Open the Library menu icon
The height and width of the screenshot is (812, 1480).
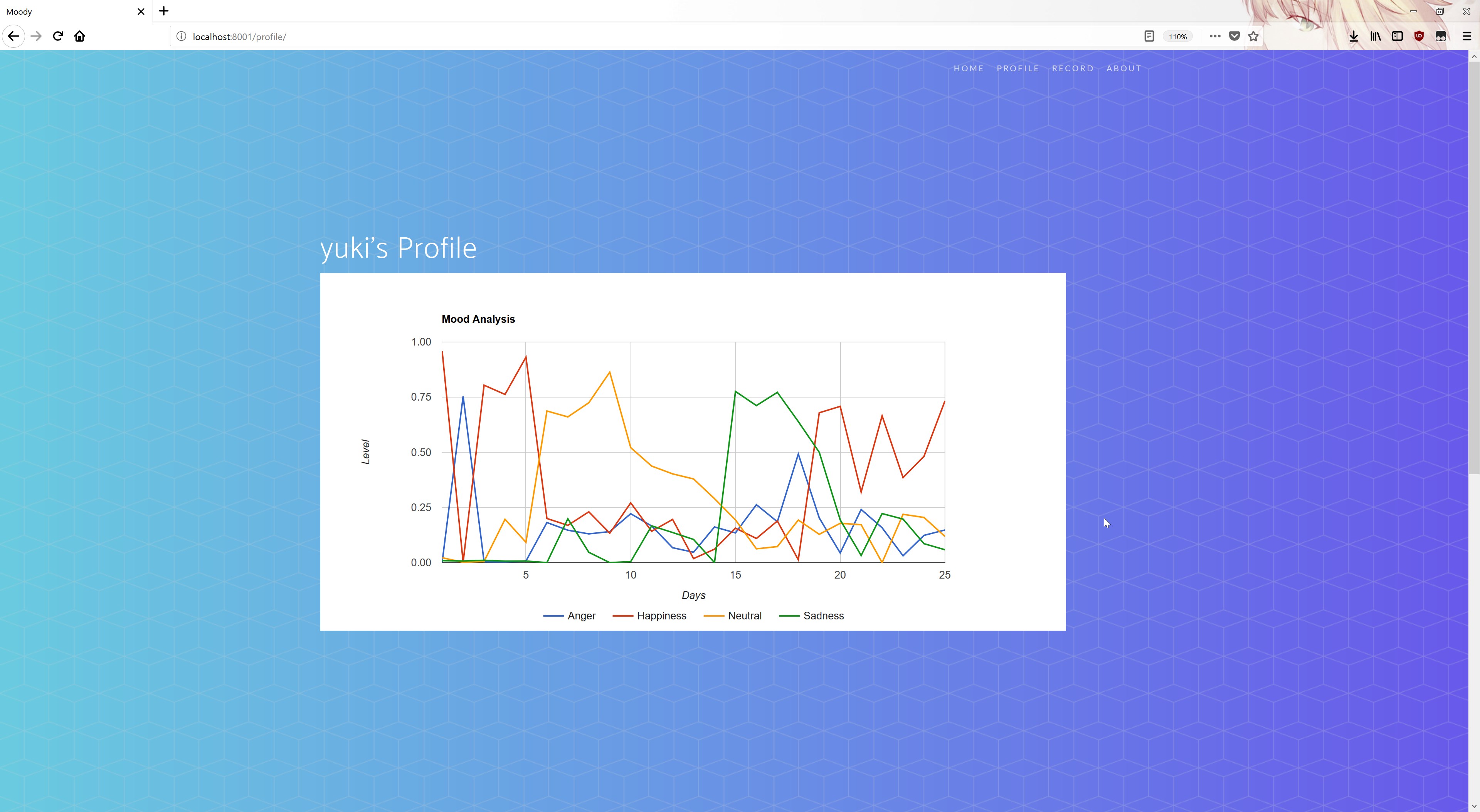click(x=1376, y=36)
